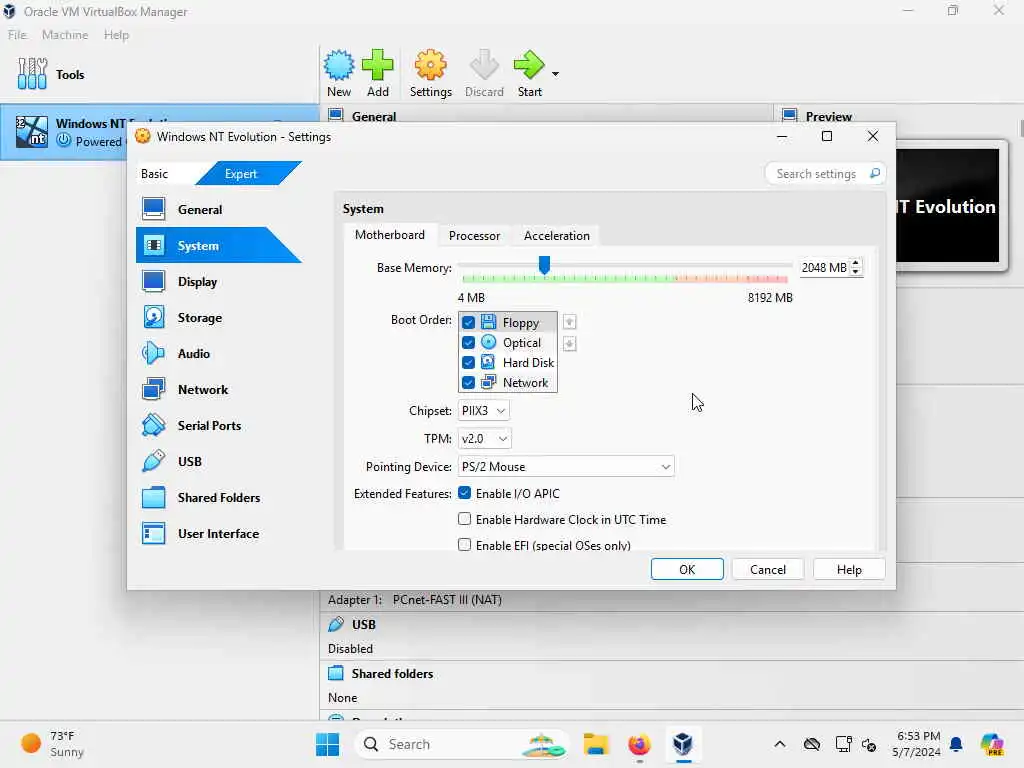Click the New machine toolbar icon
Image resolution: width=1024 pixels, height=768 pixels.
(339, 65)
